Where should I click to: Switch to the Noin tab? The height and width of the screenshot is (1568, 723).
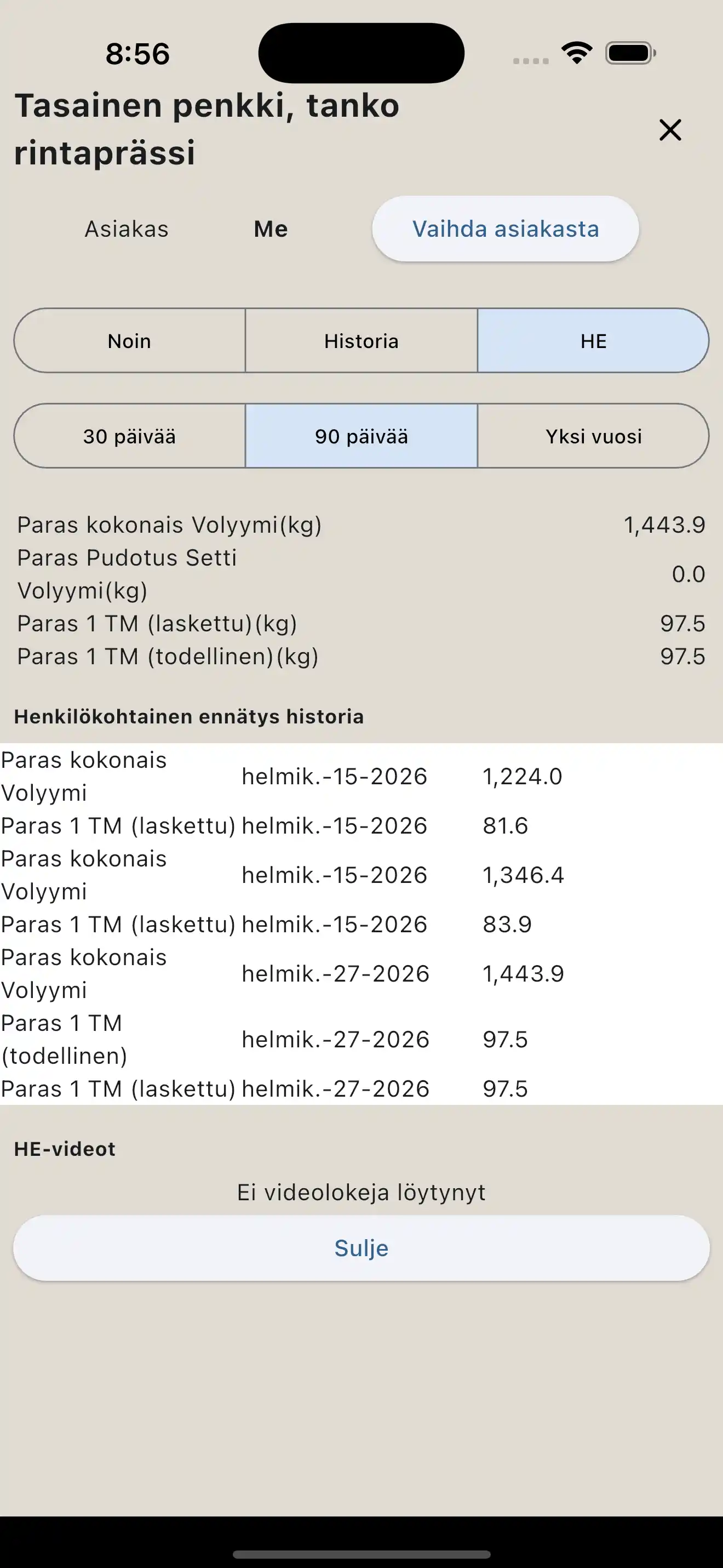[x=129, y=341]
